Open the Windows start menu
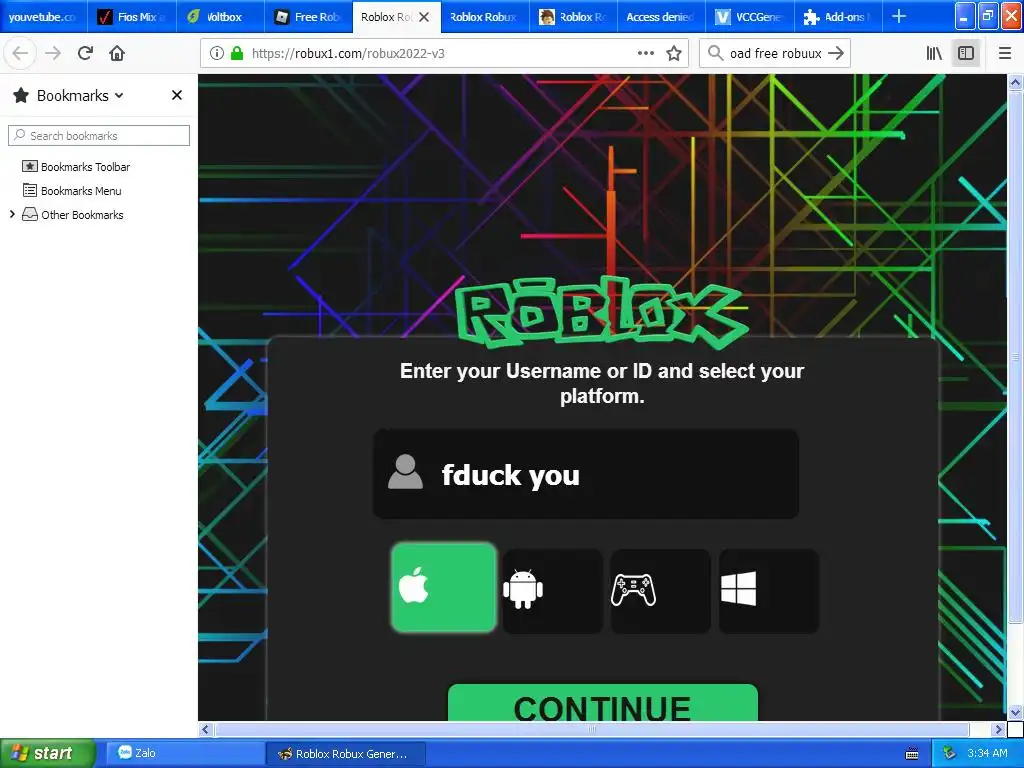This screenshot has width=1024, height=768. 47,753
